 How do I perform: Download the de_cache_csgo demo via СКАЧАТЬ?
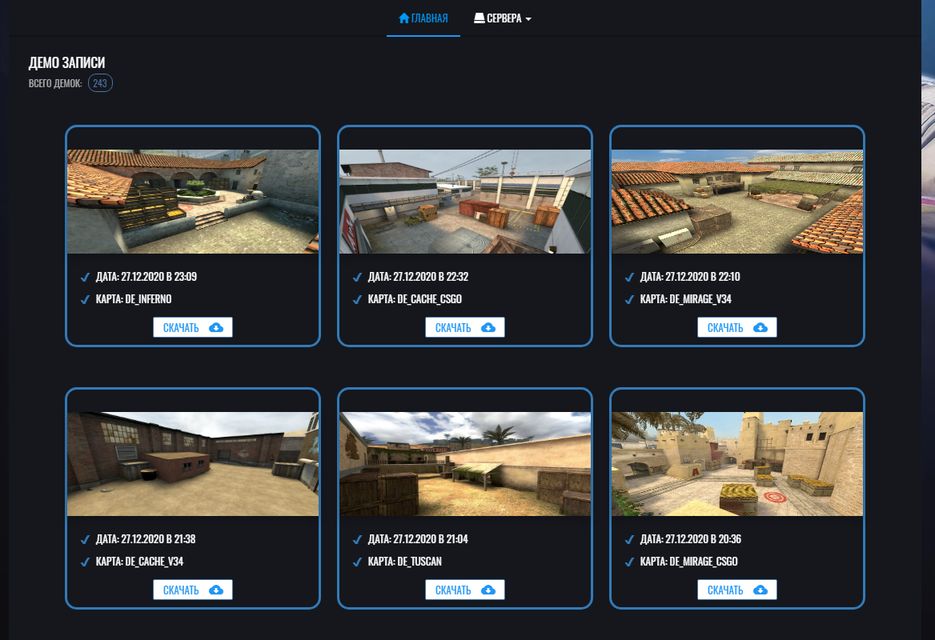465,327
